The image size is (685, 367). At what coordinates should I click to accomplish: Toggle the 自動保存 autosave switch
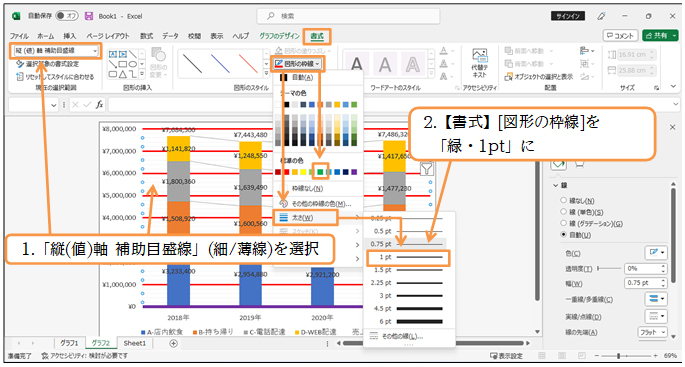coord(66,16)
